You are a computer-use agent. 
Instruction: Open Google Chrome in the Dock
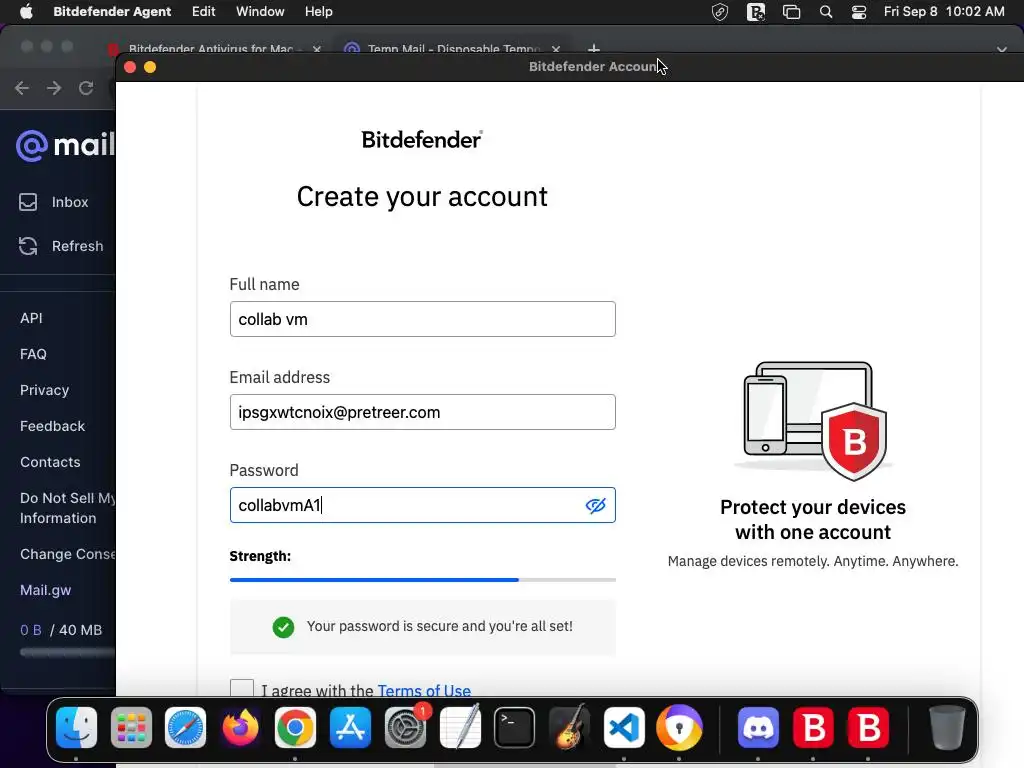tap(295, 727)
